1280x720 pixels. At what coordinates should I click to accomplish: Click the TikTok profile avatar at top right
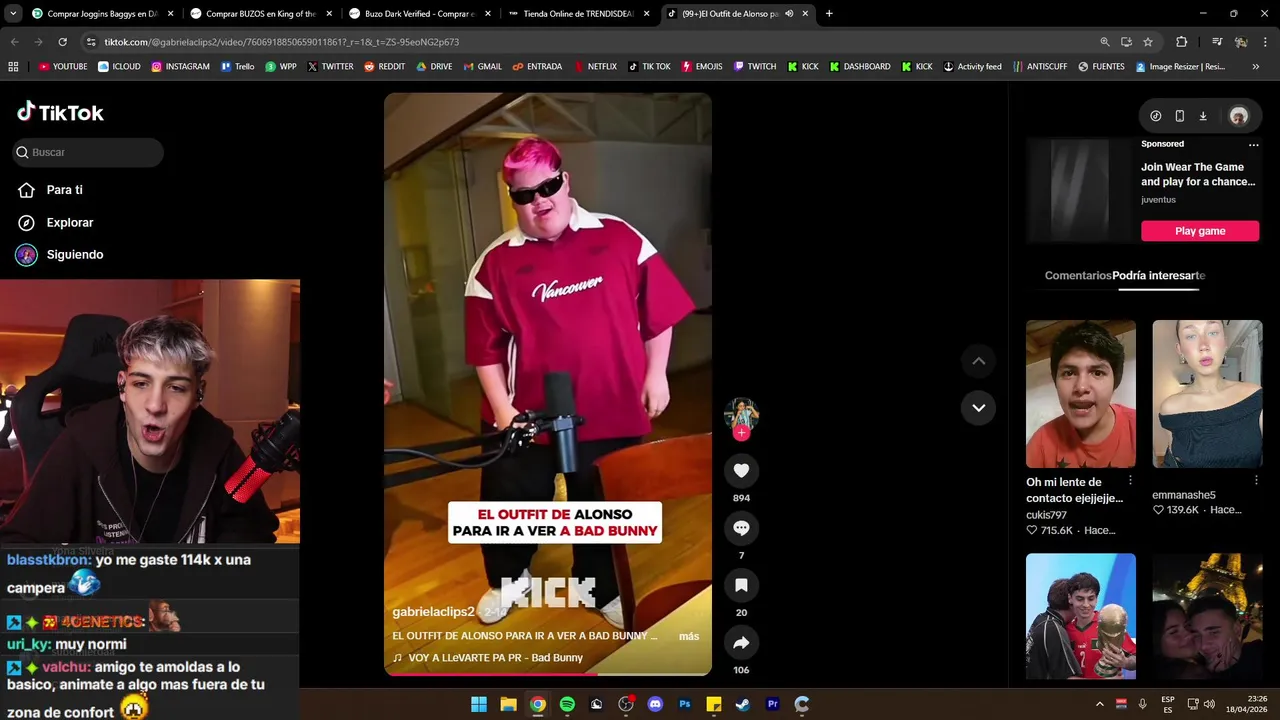tap(1238, 116)
